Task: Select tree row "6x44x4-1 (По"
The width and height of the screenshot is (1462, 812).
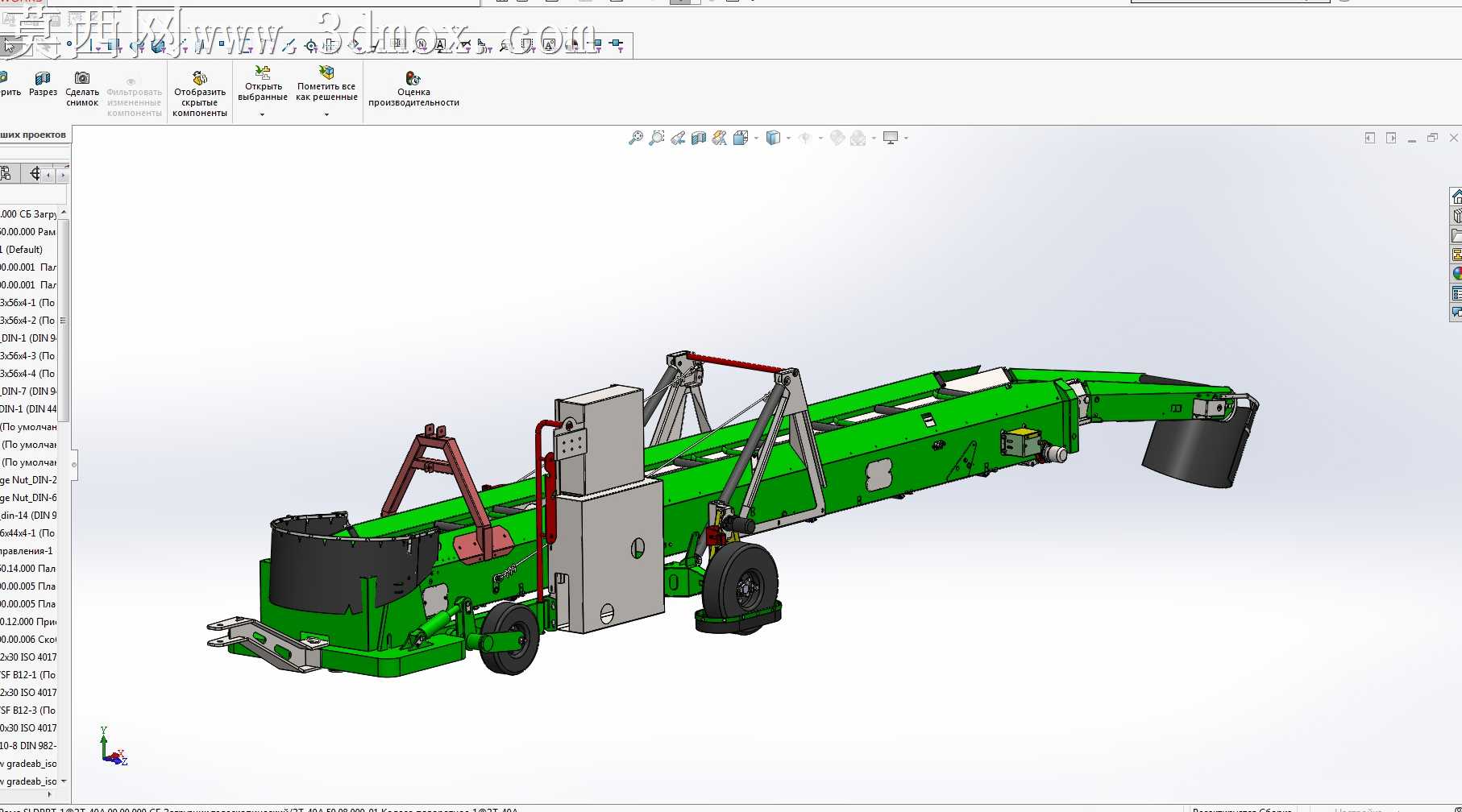Action: click(x=28, y=533)
